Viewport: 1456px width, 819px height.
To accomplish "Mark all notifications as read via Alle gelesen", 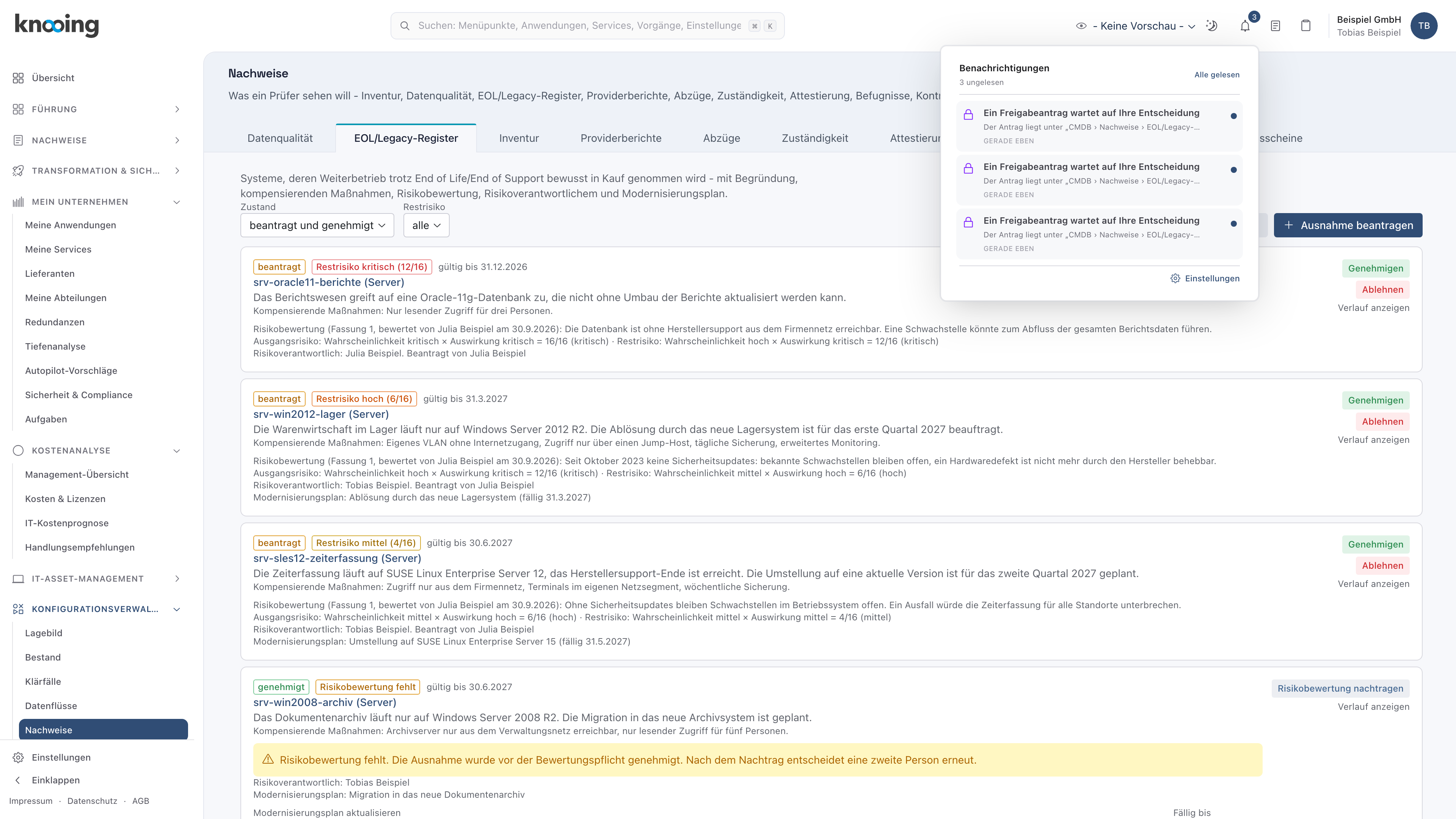I will pos(1216,75).
